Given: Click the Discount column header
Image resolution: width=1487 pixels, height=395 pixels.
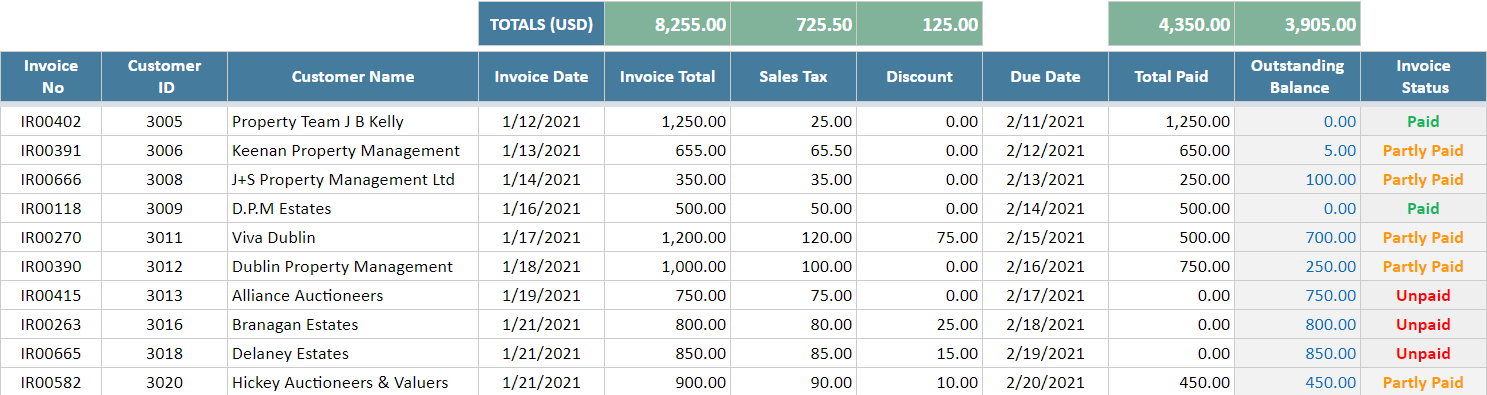Looking at the screenshot, I should pyautogui.click(x=919, y=77).
